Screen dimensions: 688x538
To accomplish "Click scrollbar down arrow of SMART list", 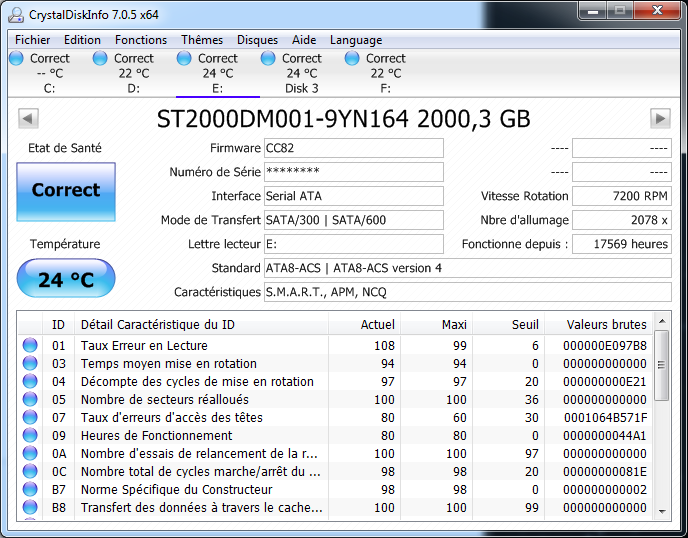I will (662, 511).
